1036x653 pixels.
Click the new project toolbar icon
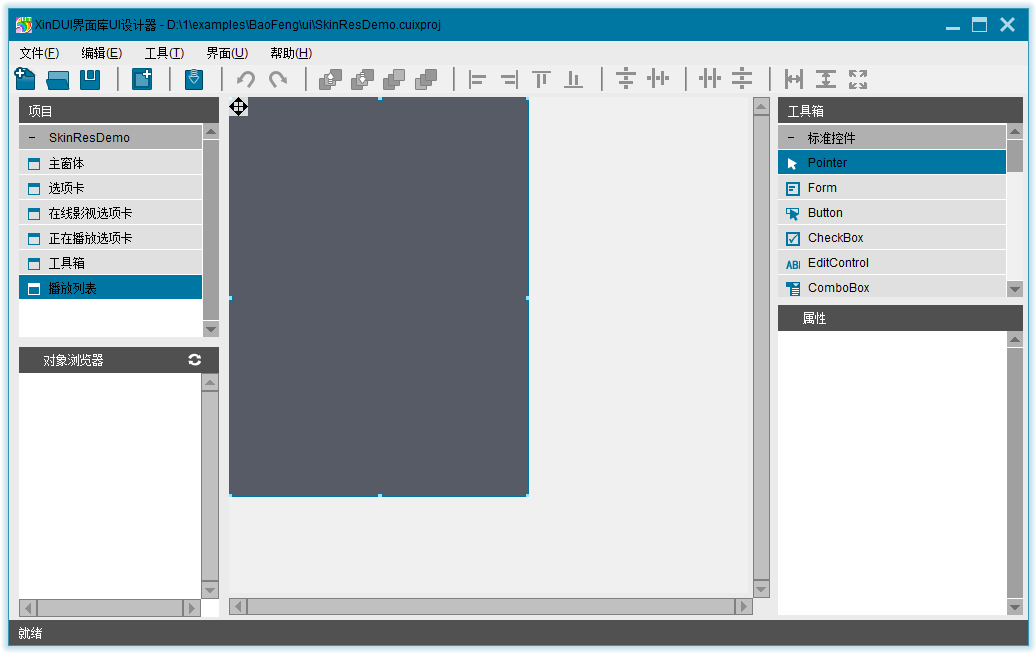(25, 79)
